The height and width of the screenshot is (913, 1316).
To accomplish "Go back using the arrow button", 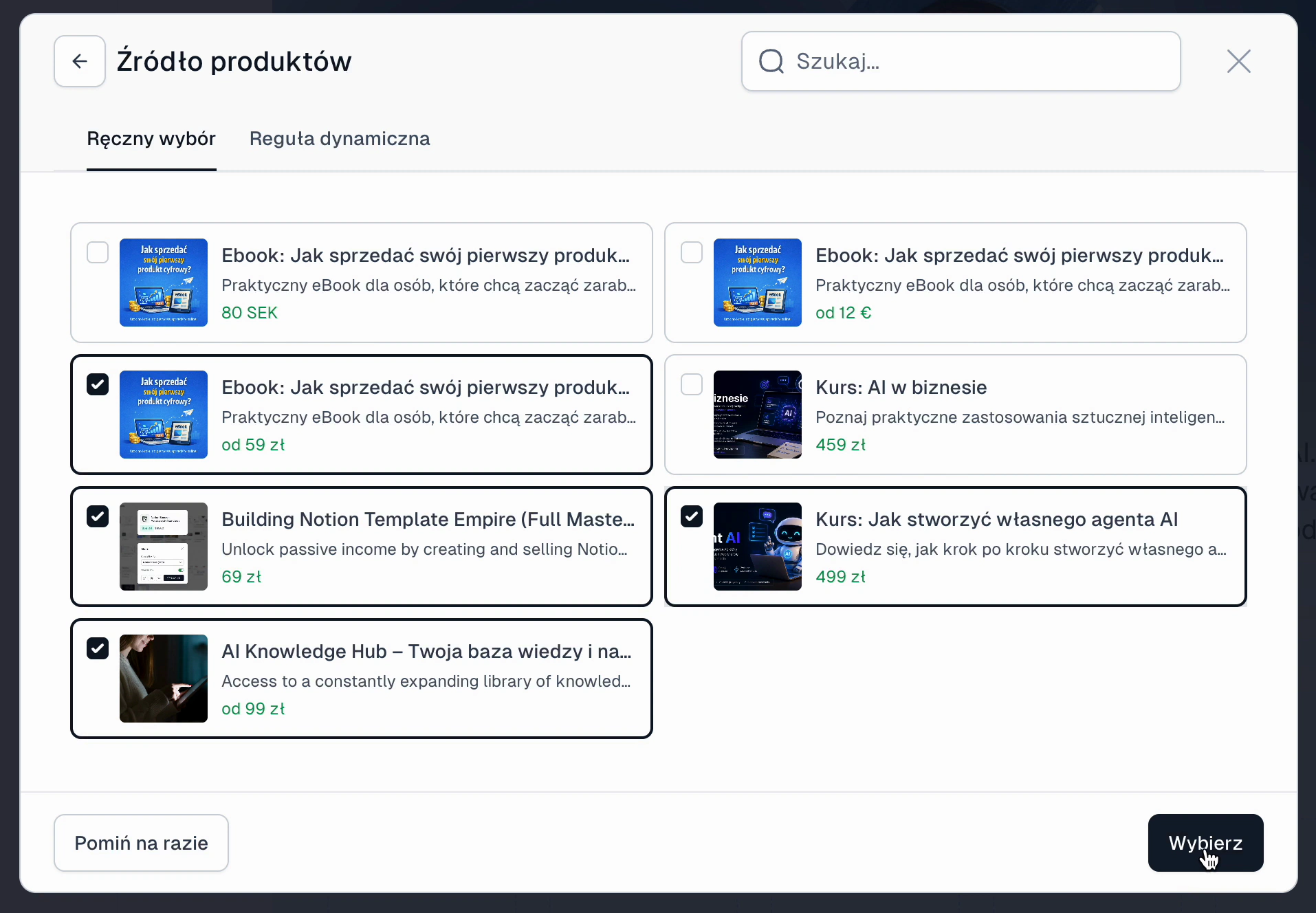I will coord(80,61).
